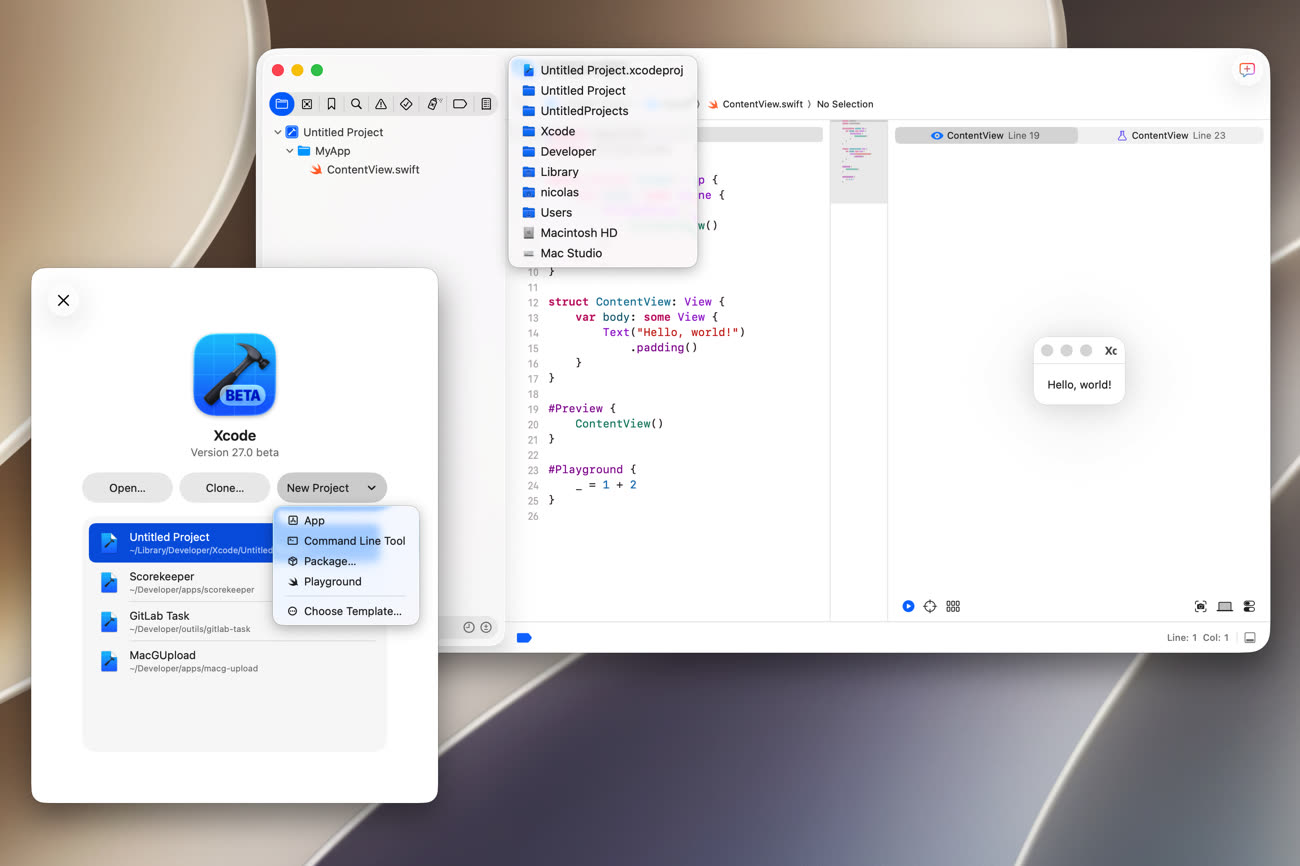Choose App from the New Project menu
The width and height of the screenshot is (1300, 866).
[346, 520]
